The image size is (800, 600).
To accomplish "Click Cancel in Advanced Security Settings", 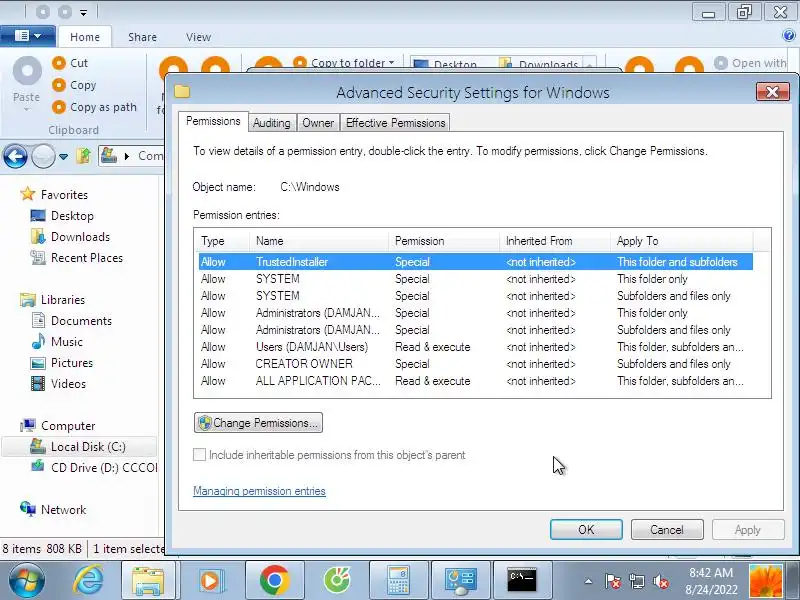I will pos(667,530).
